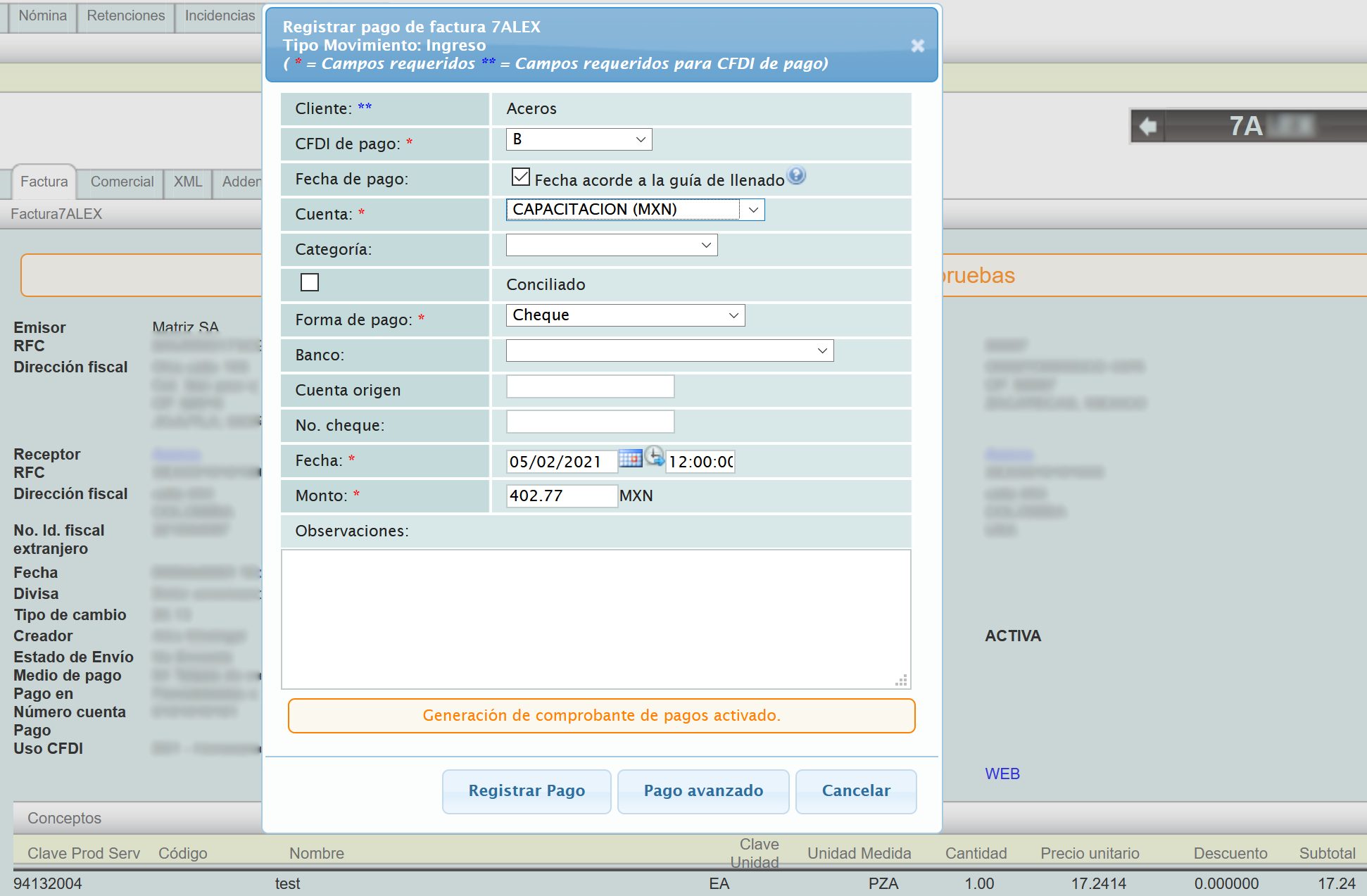Open the calendar date picker icon
Screen dimensions: 1367x896
point(630,459)
